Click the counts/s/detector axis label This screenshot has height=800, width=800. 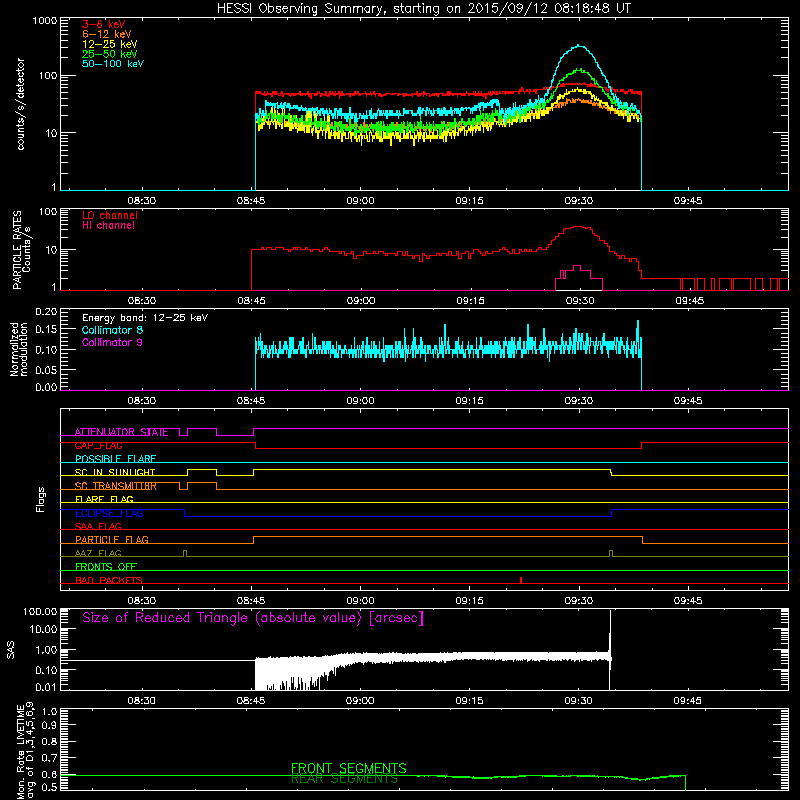(x=20, y=104)
